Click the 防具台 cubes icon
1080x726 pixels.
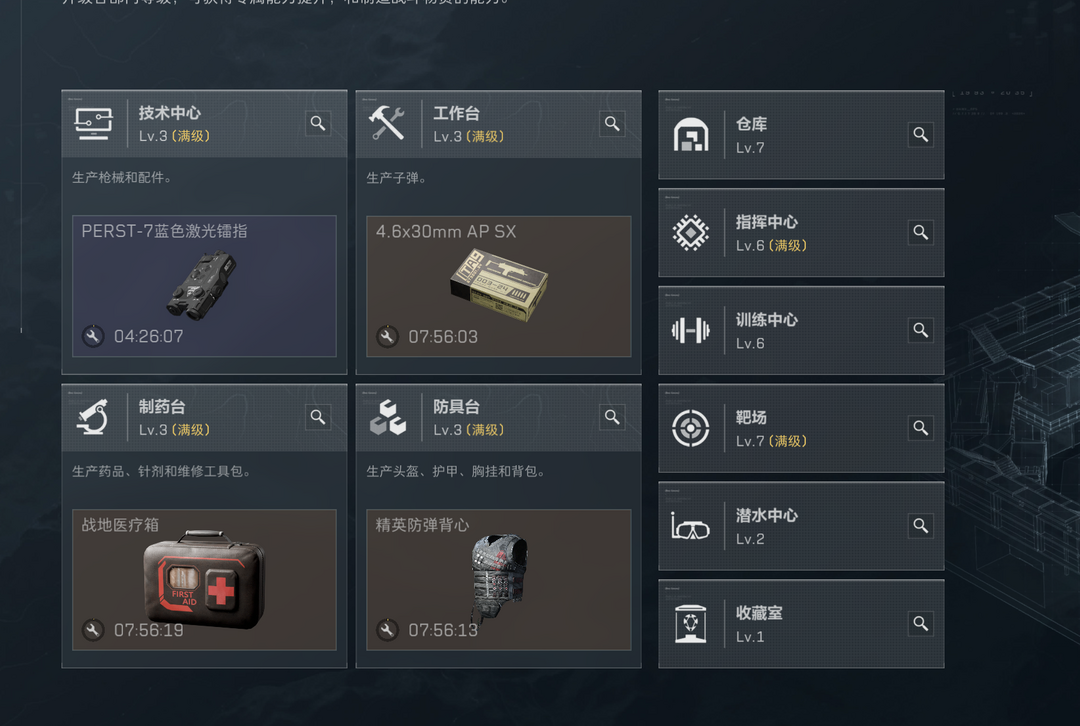click(x=388, y=417)
